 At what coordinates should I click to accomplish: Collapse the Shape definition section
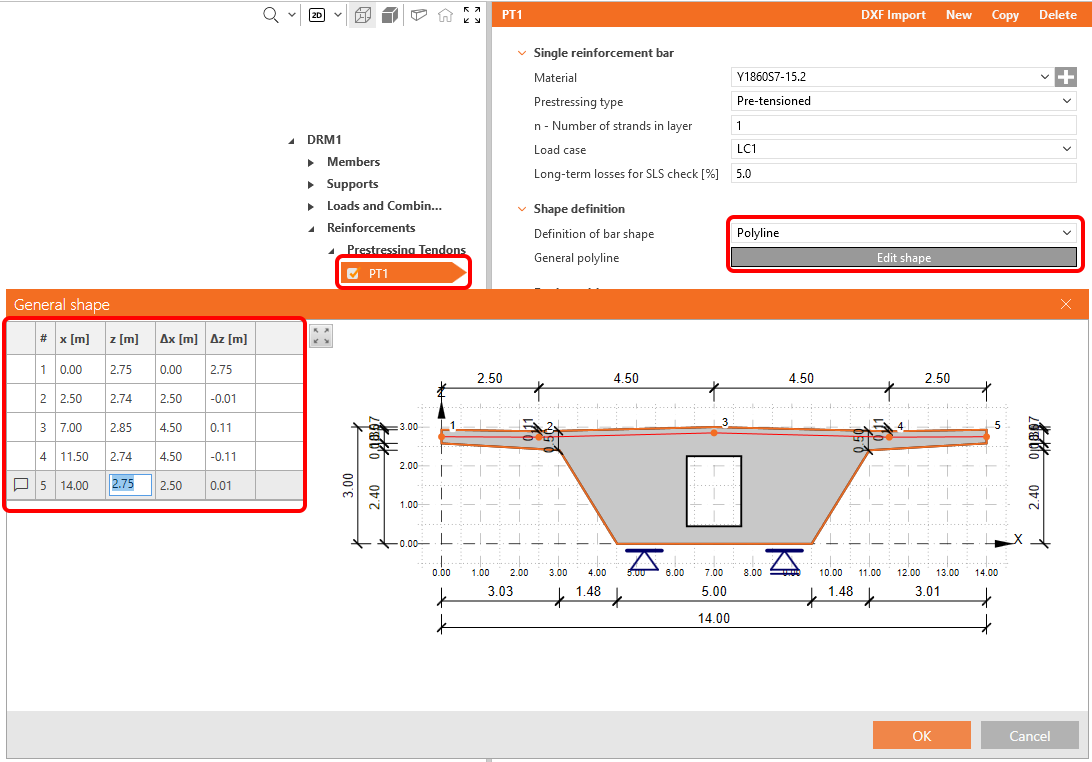(x=520, y=209)
